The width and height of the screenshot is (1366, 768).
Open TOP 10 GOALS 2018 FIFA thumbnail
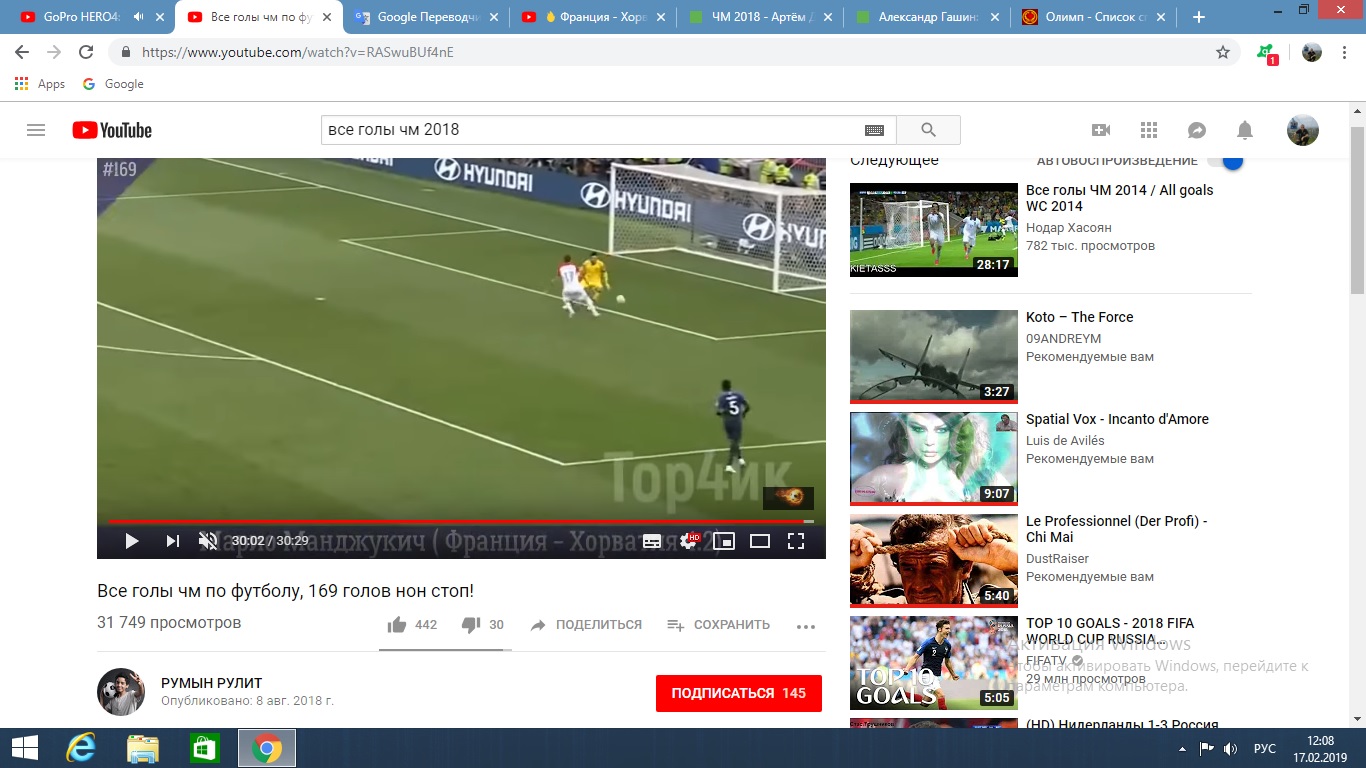pyautogui.click(x=934, y=663)
